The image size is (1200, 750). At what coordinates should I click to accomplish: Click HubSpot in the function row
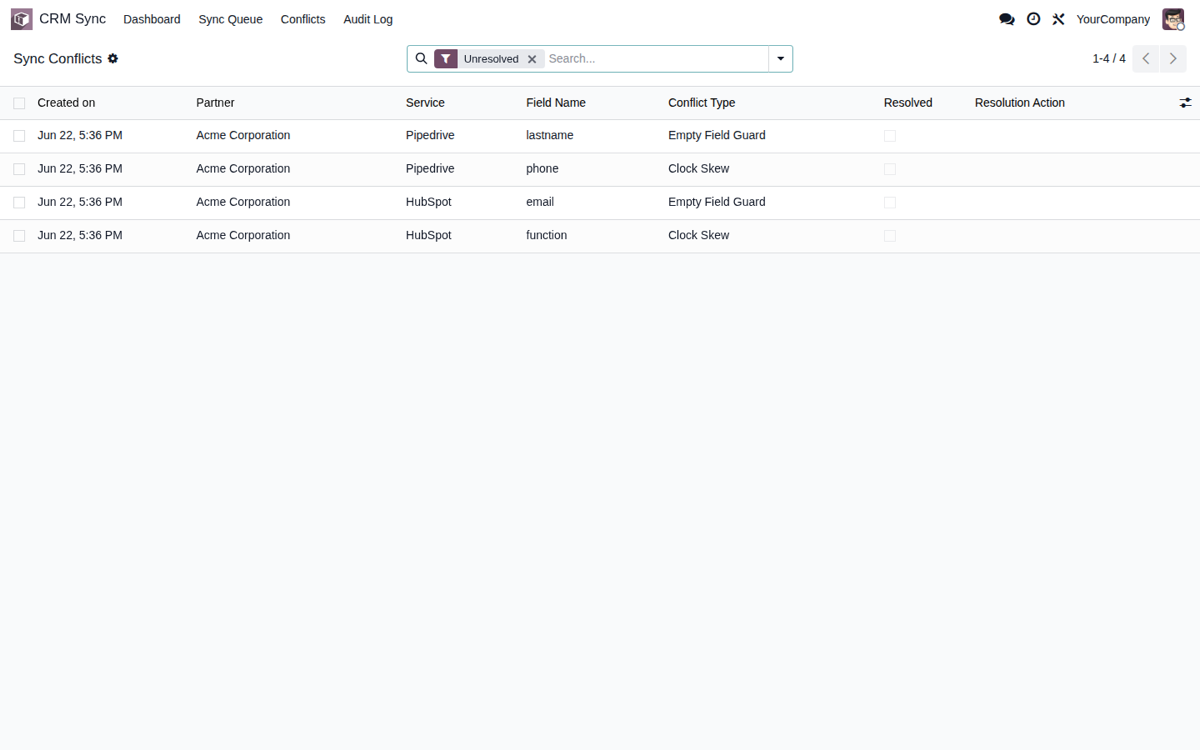click(429, 236)
